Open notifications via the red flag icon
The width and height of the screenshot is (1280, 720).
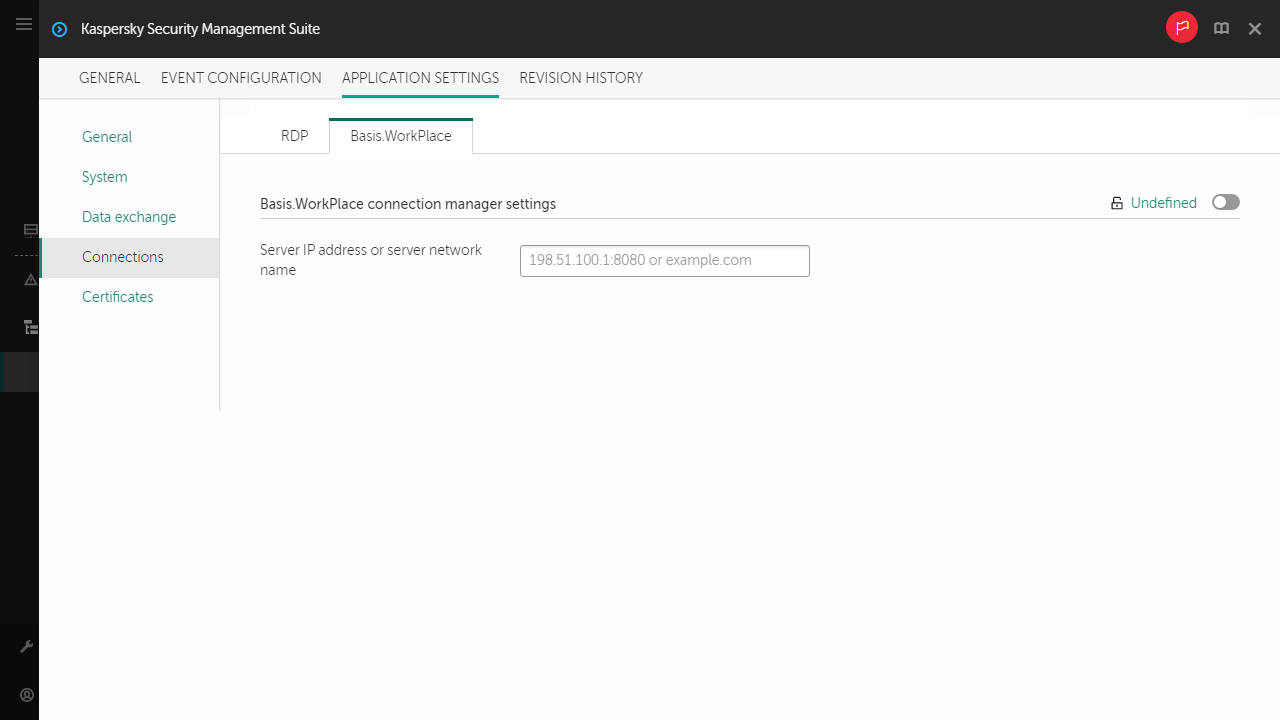pyautogui.click(x=1181, y=27)
